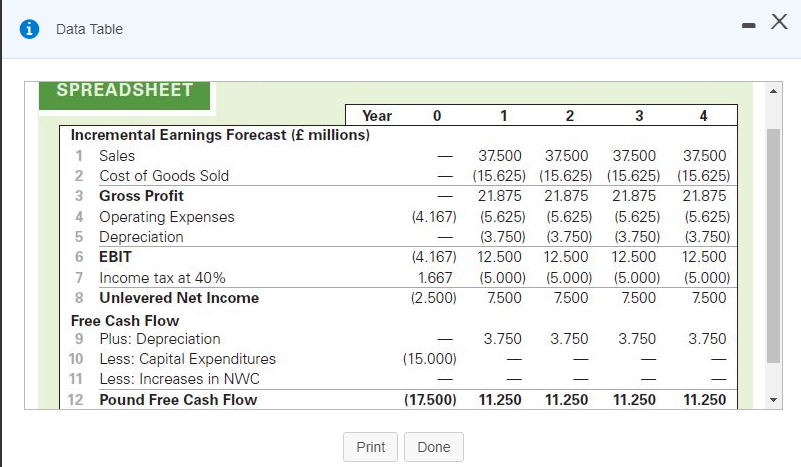The height and width of the screenshot is (467, 801).
Task: Click the (17.500) year 0 free cash flow
Action: 430,400
